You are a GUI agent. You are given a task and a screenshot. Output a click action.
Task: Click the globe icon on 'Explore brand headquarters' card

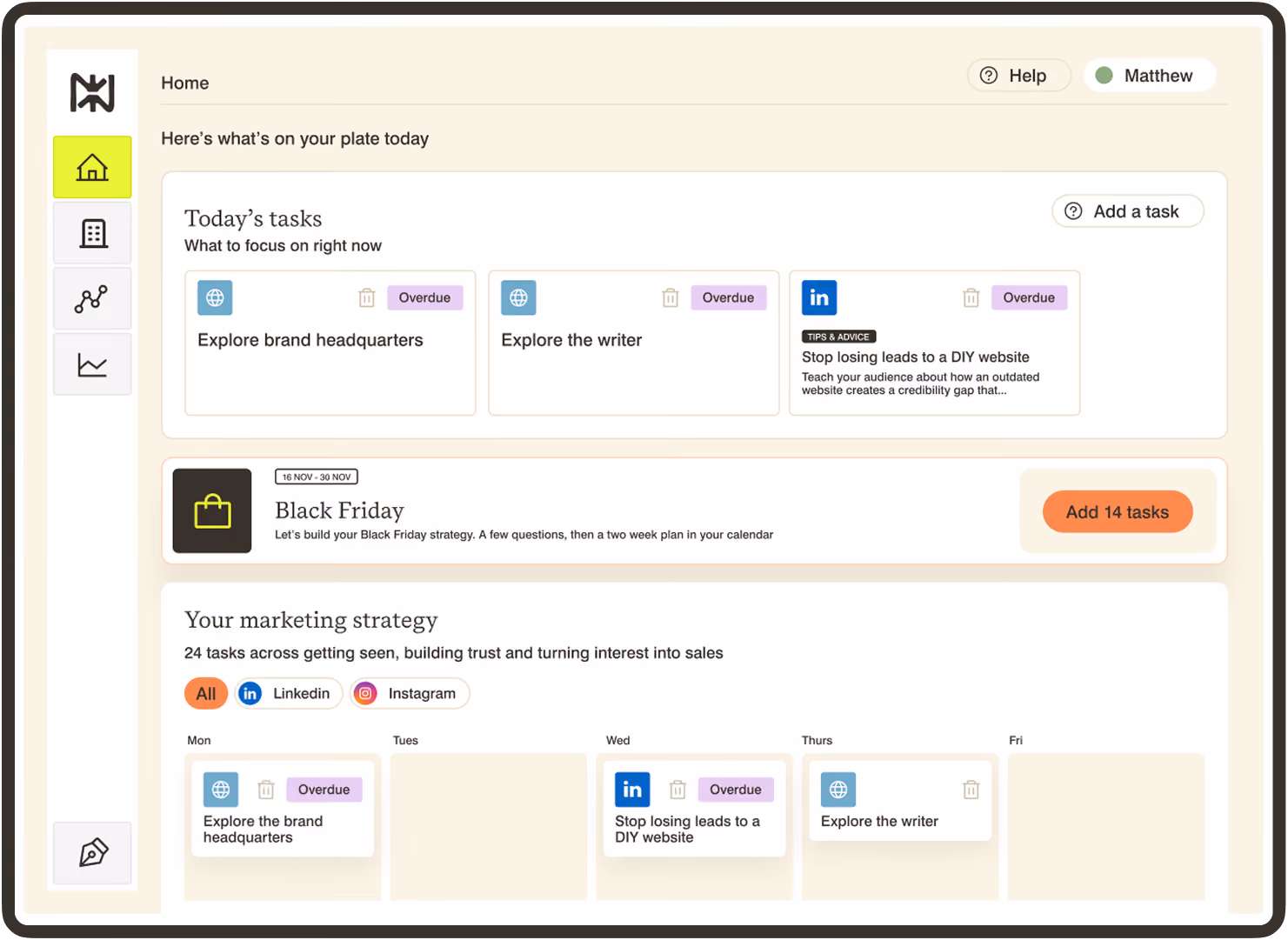[x=215, y=297]
